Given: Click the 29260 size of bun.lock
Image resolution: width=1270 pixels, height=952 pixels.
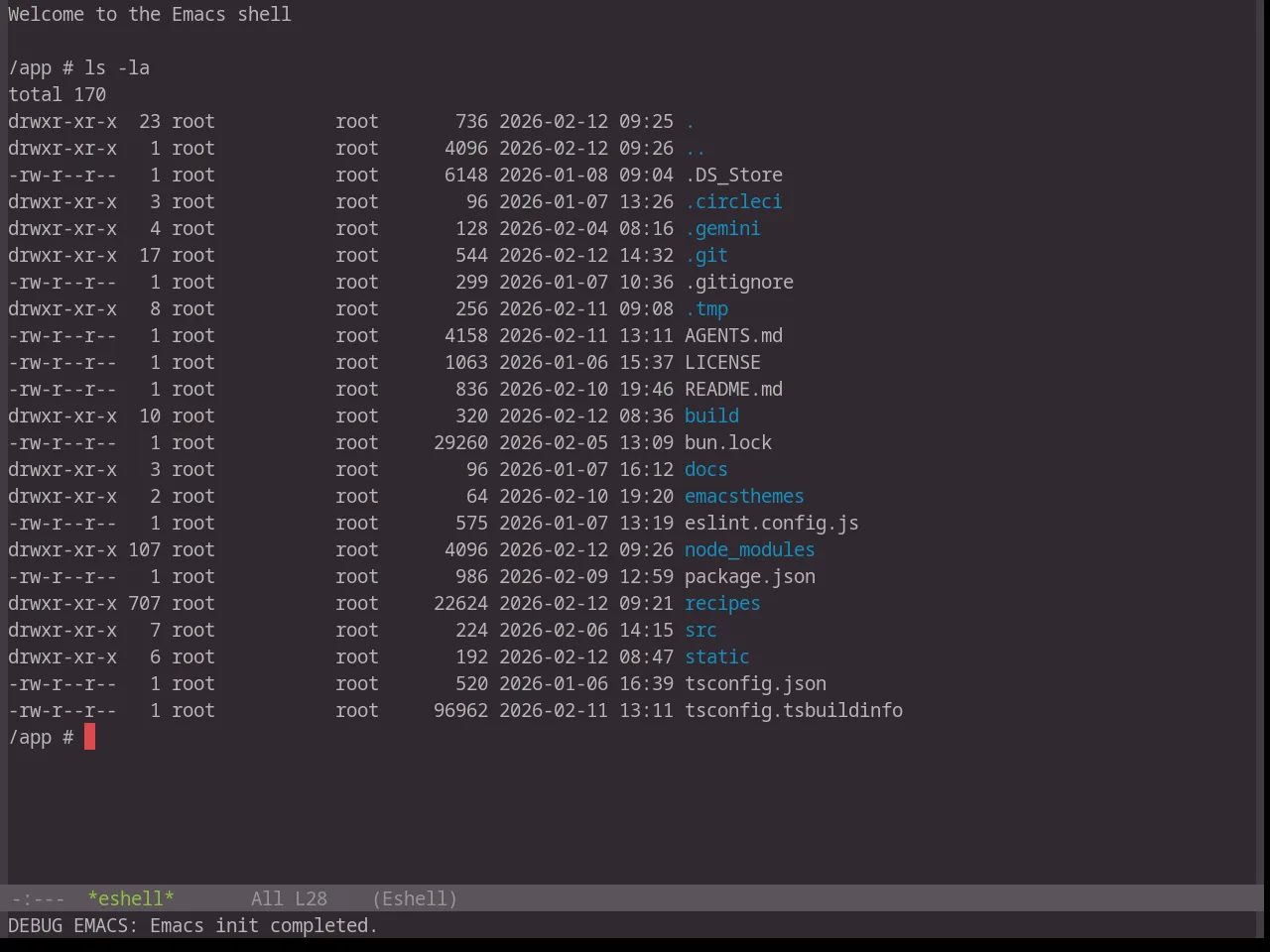Looking at the screenshot, I should pos(460,442).
